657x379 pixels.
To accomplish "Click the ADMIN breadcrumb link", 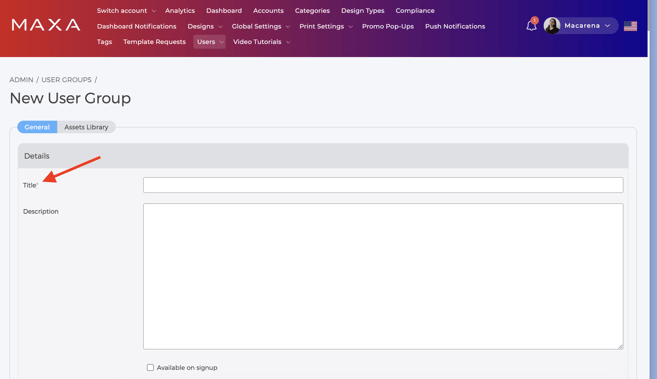I will (x=21, y=80).
